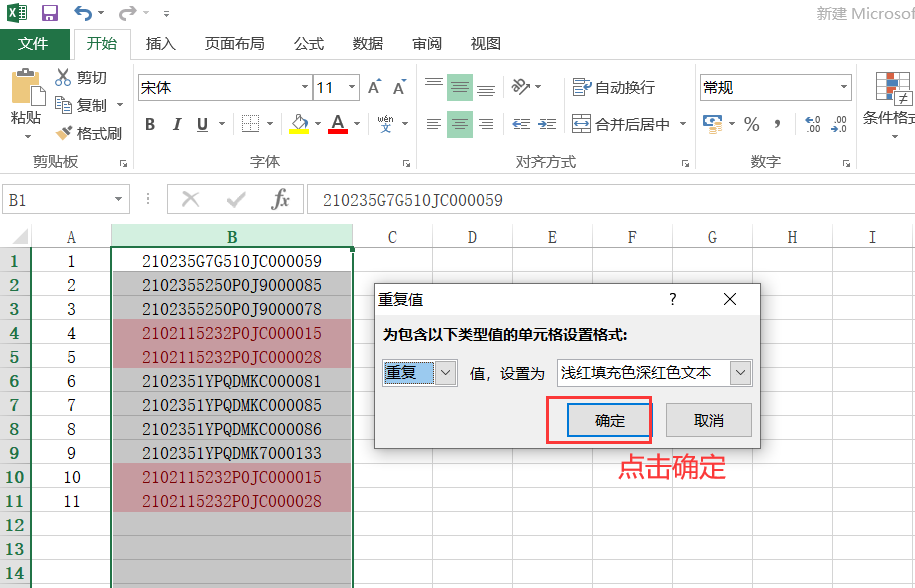Switch to the 公式 ribbon tab
The image size is (915, 588).
(x=309, y=44)
